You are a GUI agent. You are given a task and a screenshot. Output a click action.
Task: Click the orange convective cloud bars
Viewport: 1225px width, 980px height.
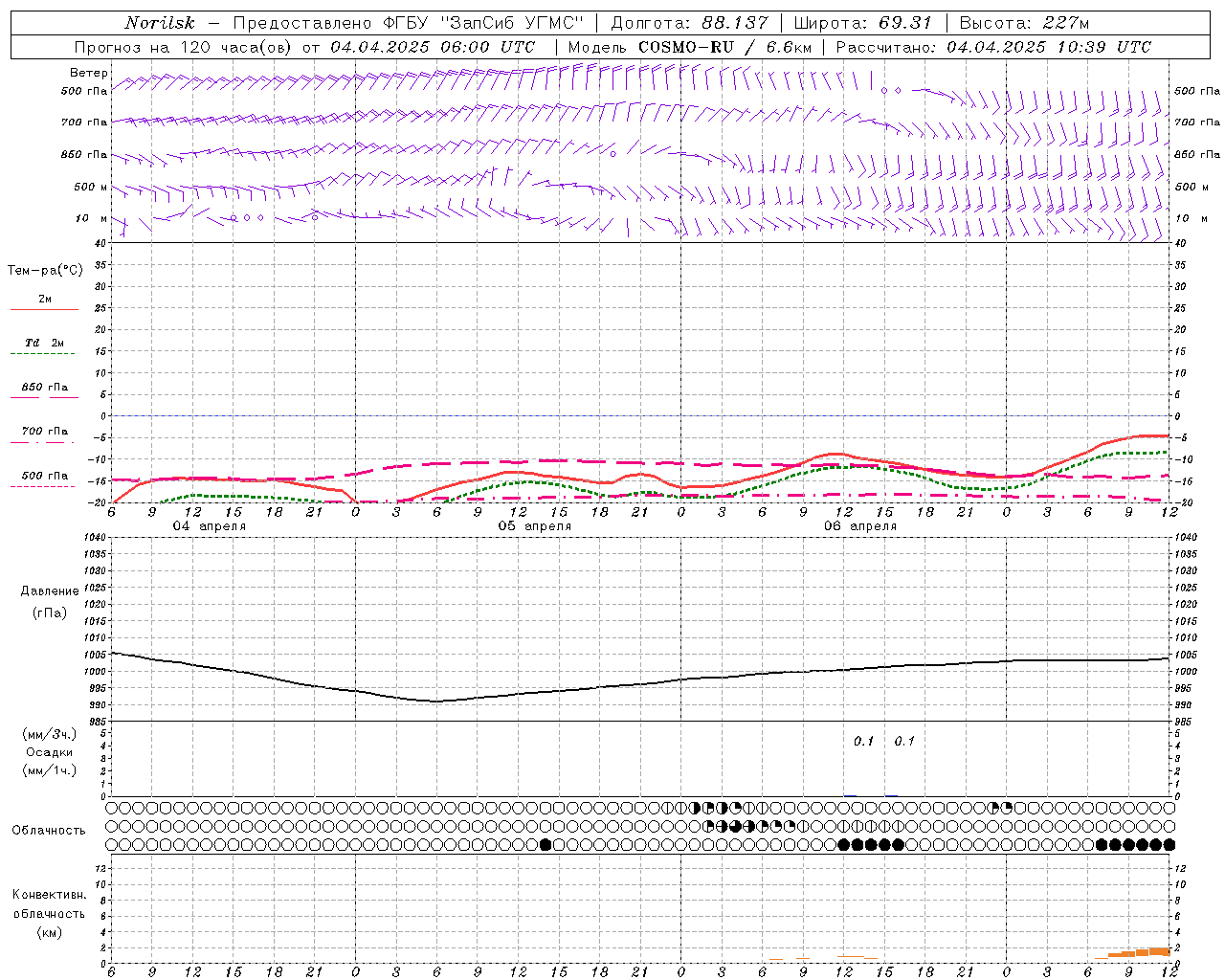[1139, 952]
